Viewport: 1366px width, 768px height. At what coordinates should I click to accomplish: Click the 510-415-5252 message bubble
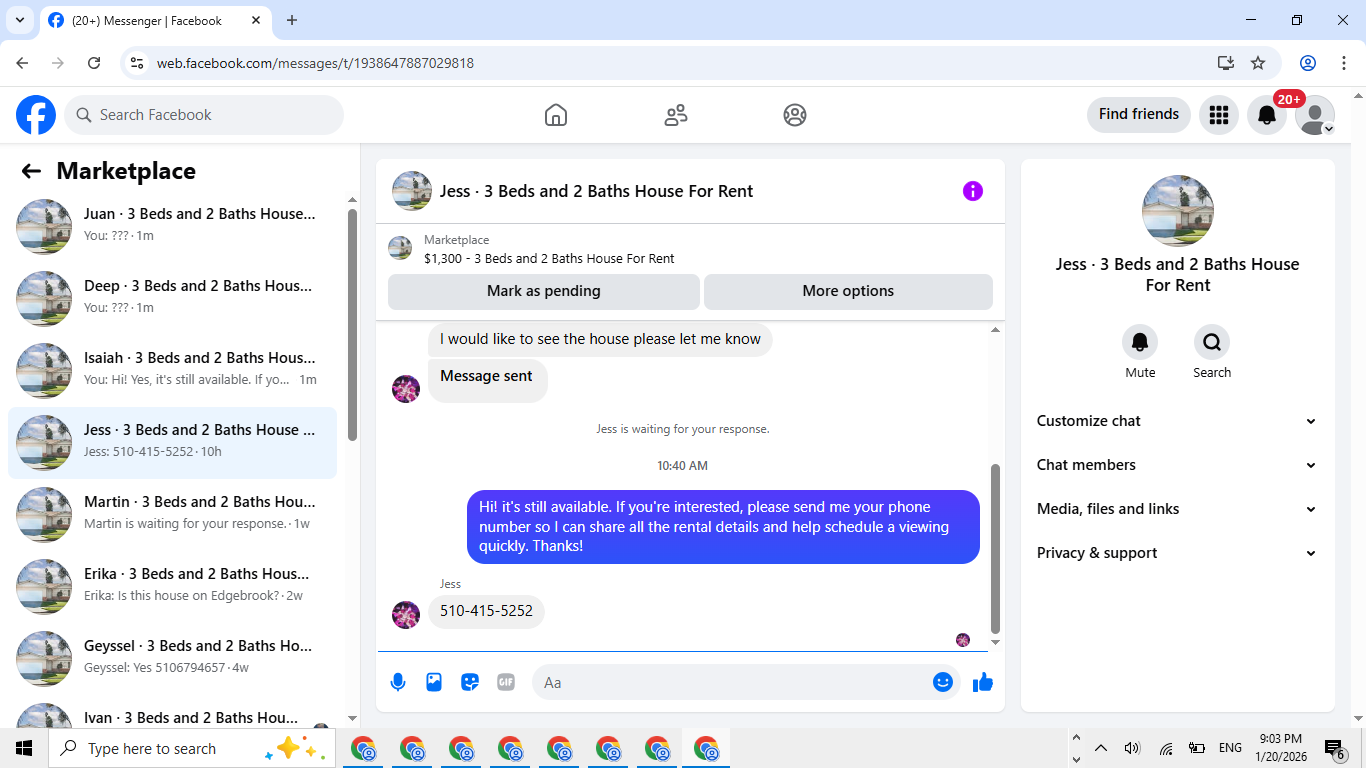click(486, 611)
